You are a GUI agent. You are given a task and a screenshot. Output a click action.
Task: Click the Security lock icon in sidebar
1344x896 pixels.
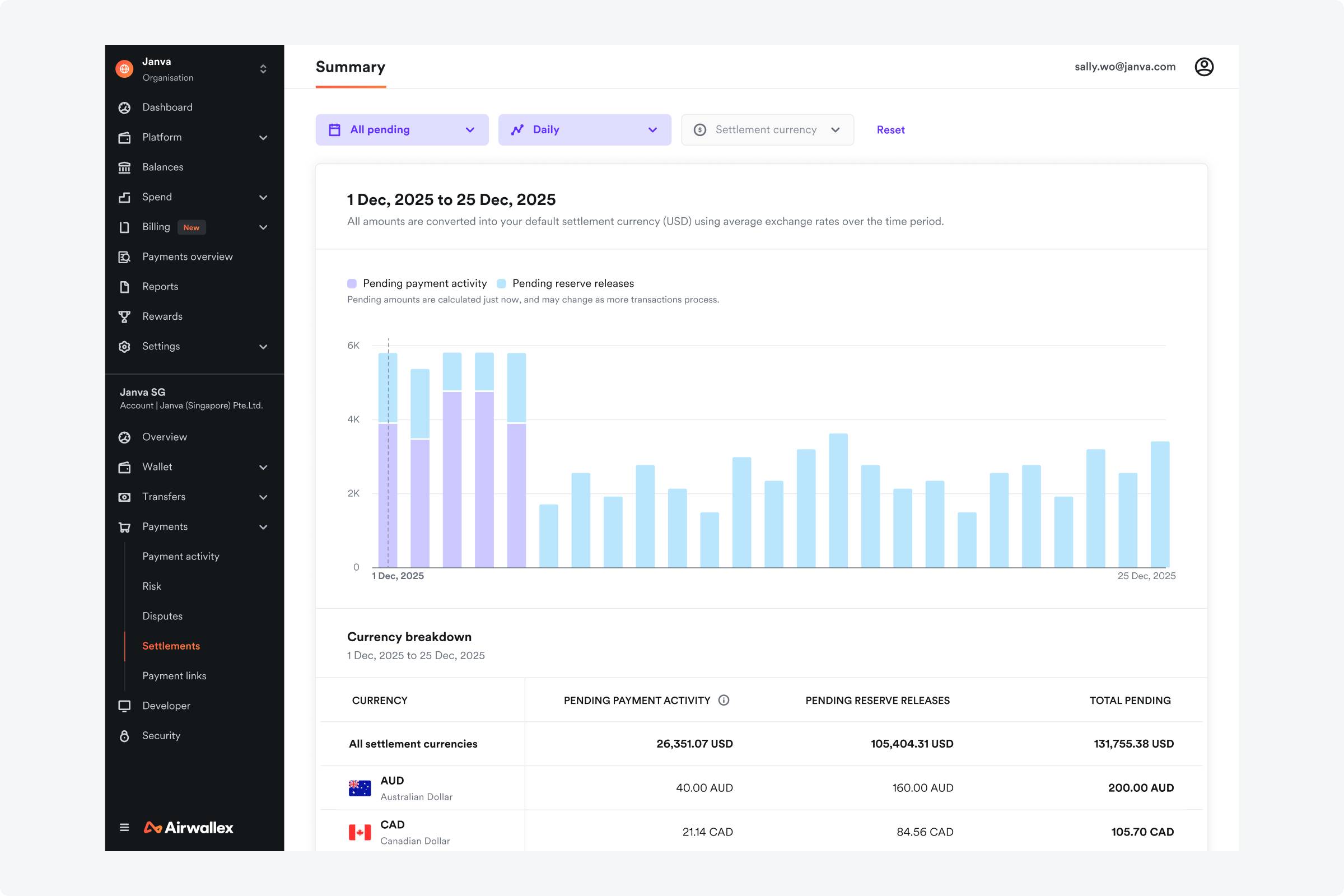point(124,736)
